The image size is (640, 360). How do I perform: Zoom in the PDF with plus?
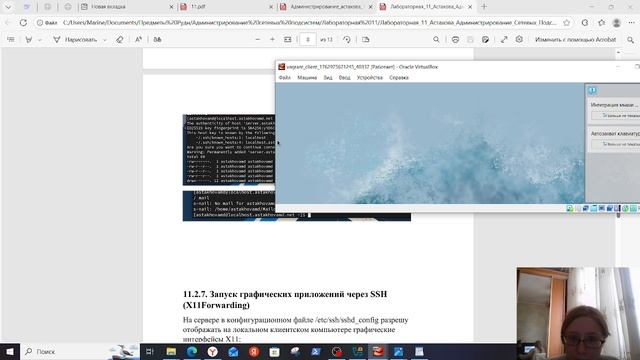272,40
